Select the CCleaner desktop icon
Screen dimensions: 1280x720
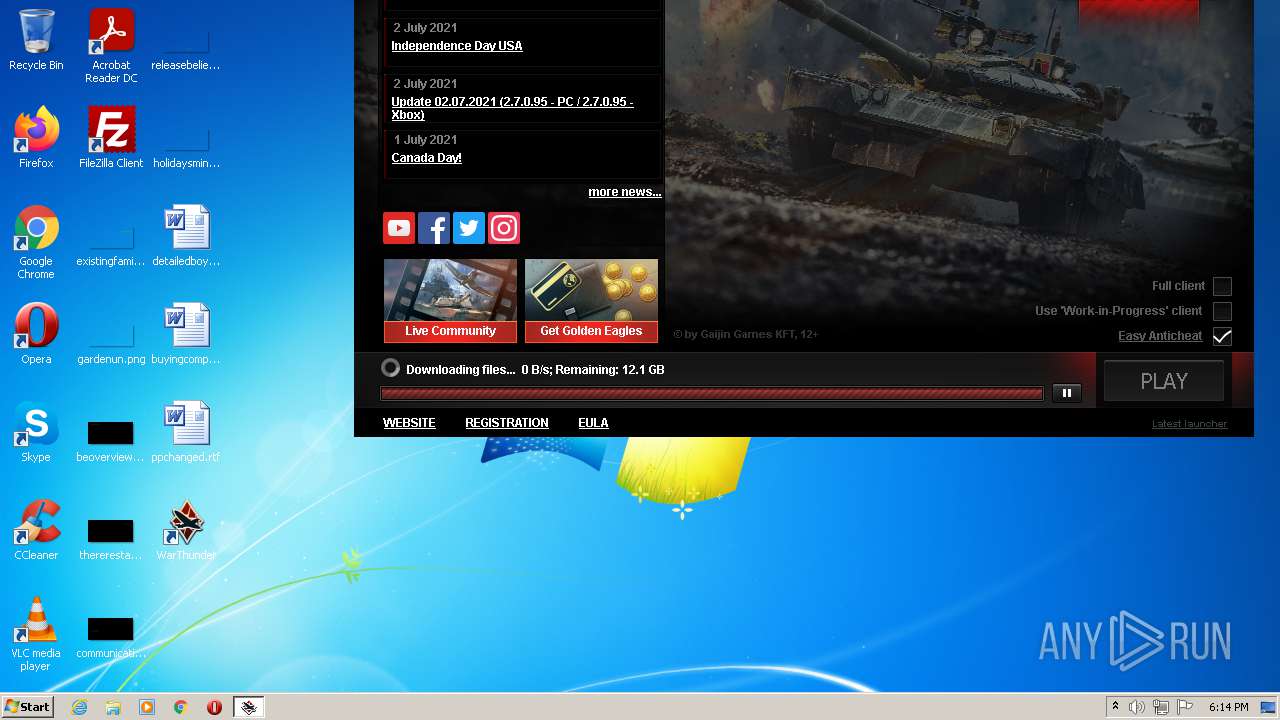(36, 530)
